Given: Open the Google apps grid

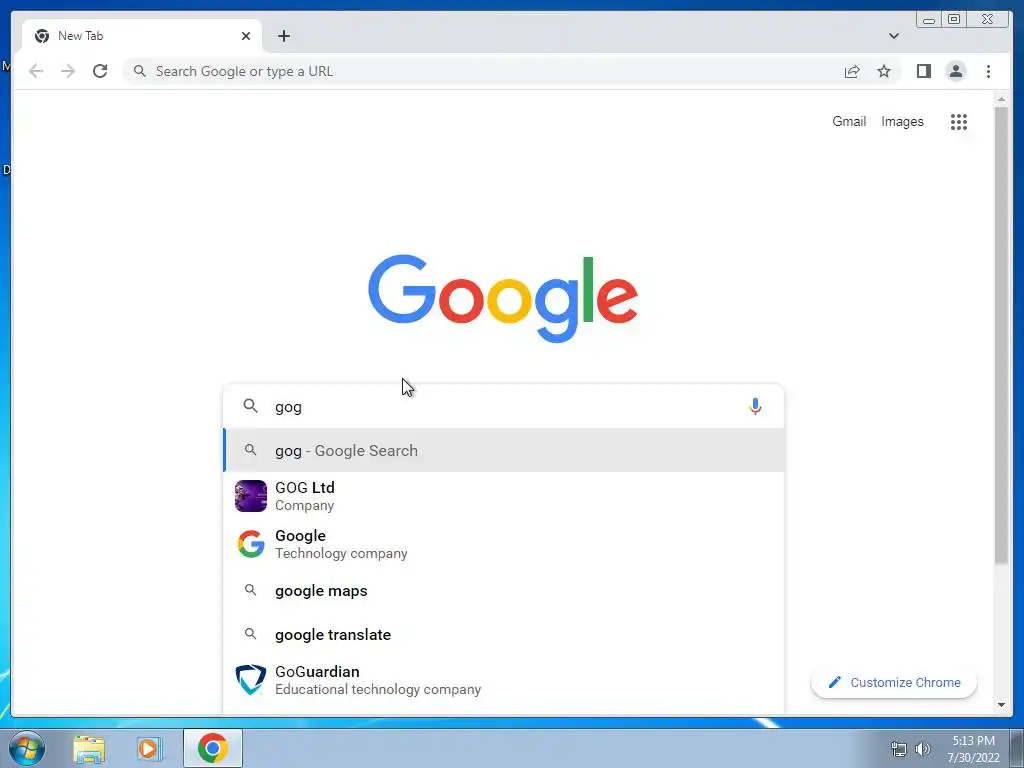Looking at the screenshot, I should 959,121.
